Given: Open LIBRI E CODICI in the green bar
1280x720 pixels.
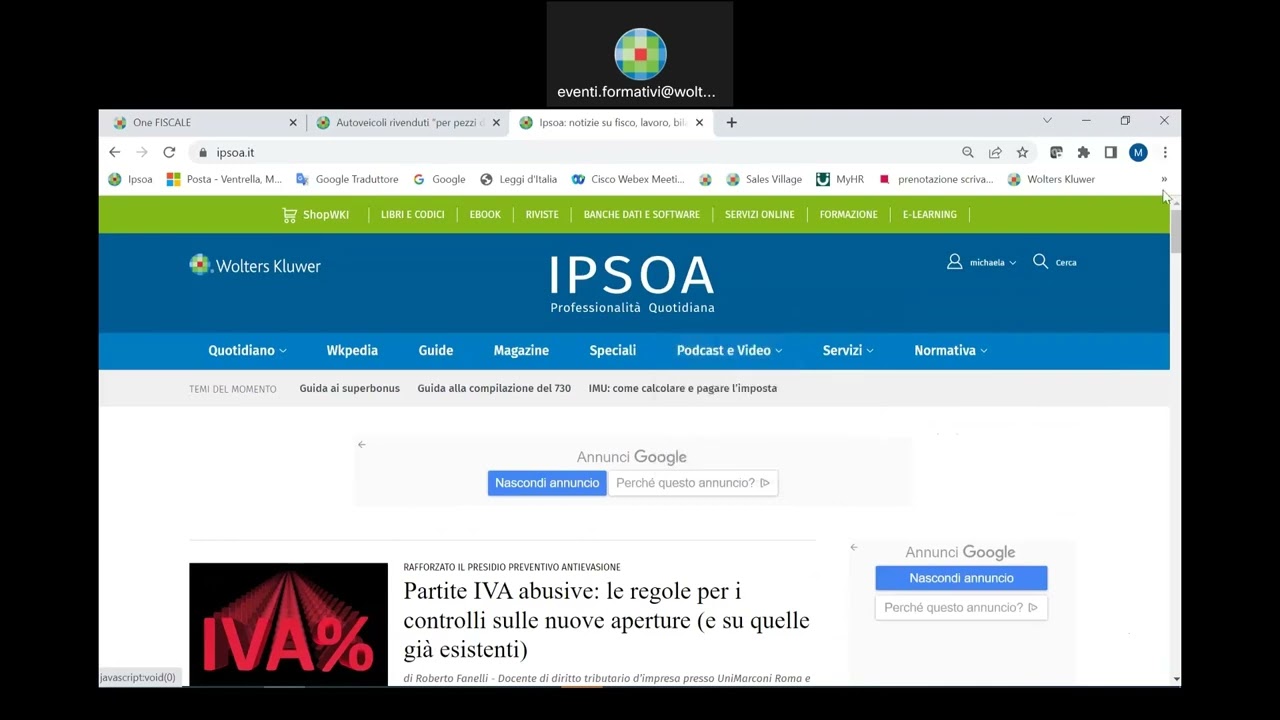Looking at the screenshot, I should (412, 214).
